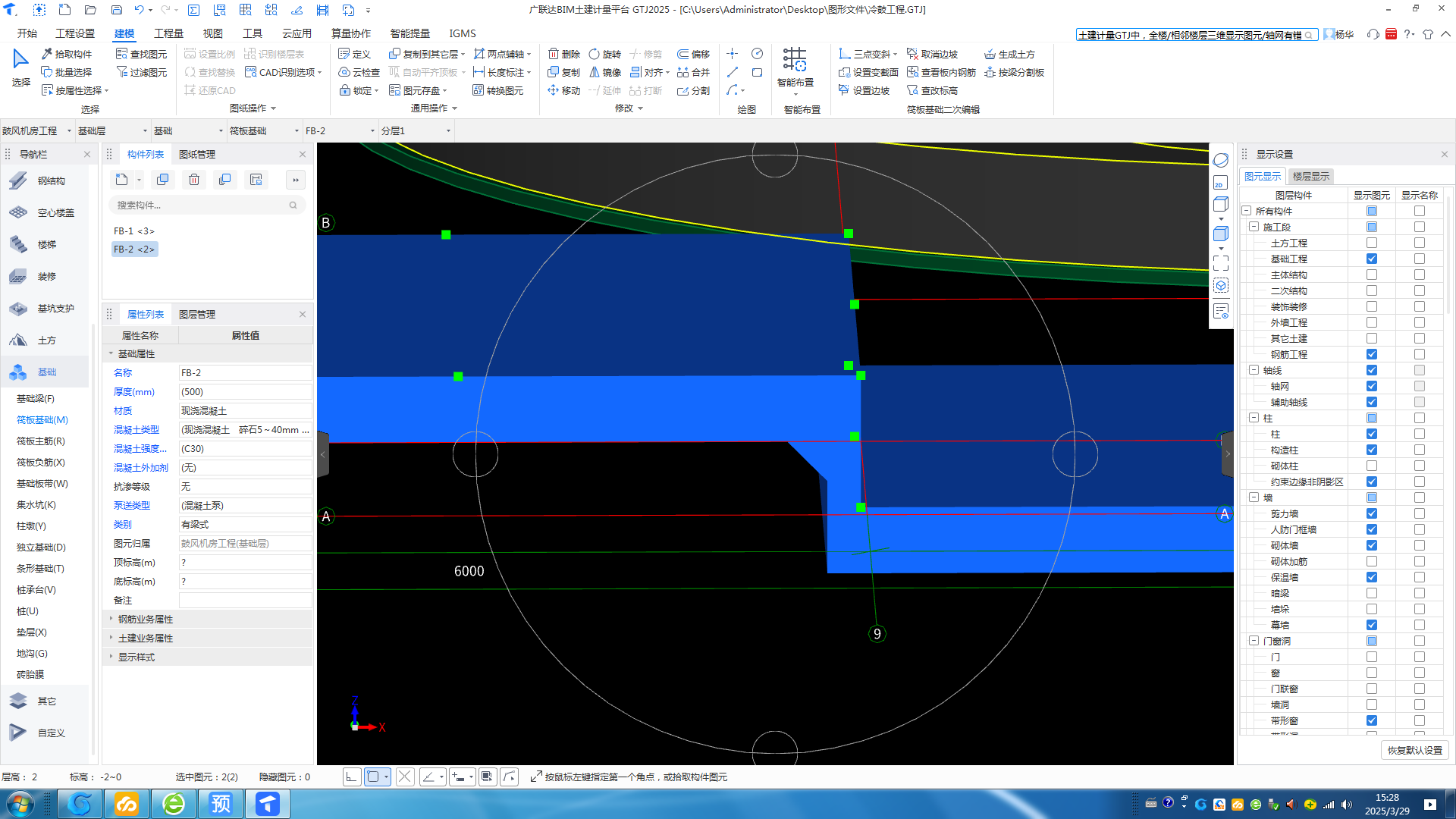Toggle 主体结构 display checkbox

click(1371, 275)
